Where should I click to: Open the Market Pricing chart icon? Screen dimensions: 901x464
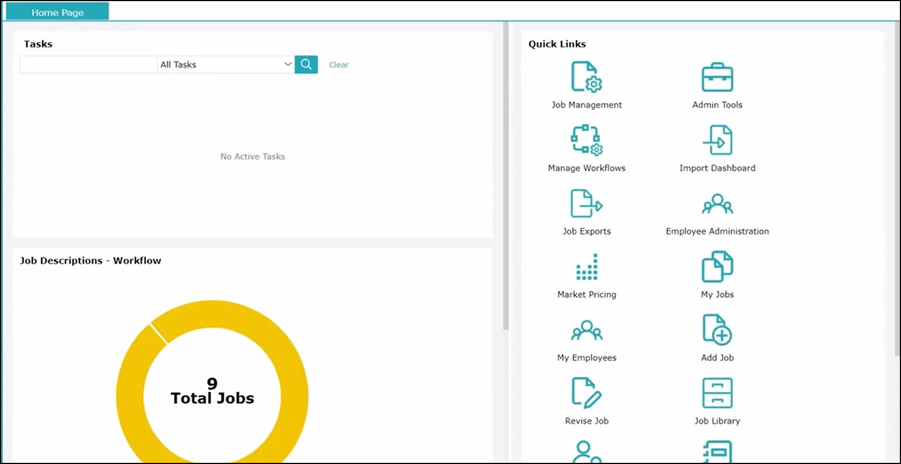click(586, 268)
